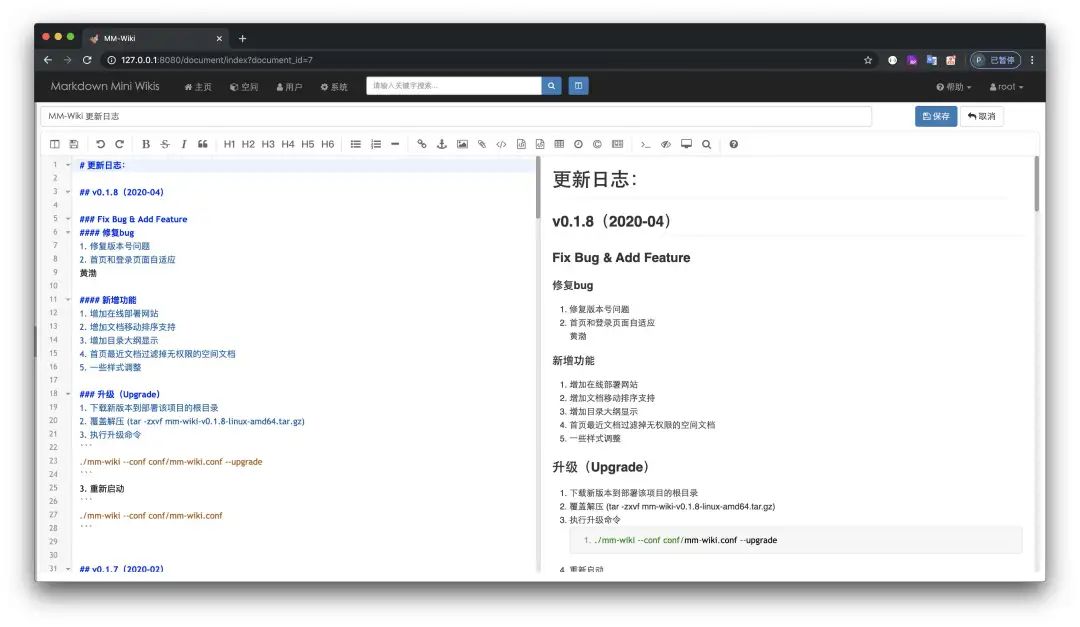Open the 帮助 dropdown menu
The image size is (1080, 627).
tap(953, 87)
